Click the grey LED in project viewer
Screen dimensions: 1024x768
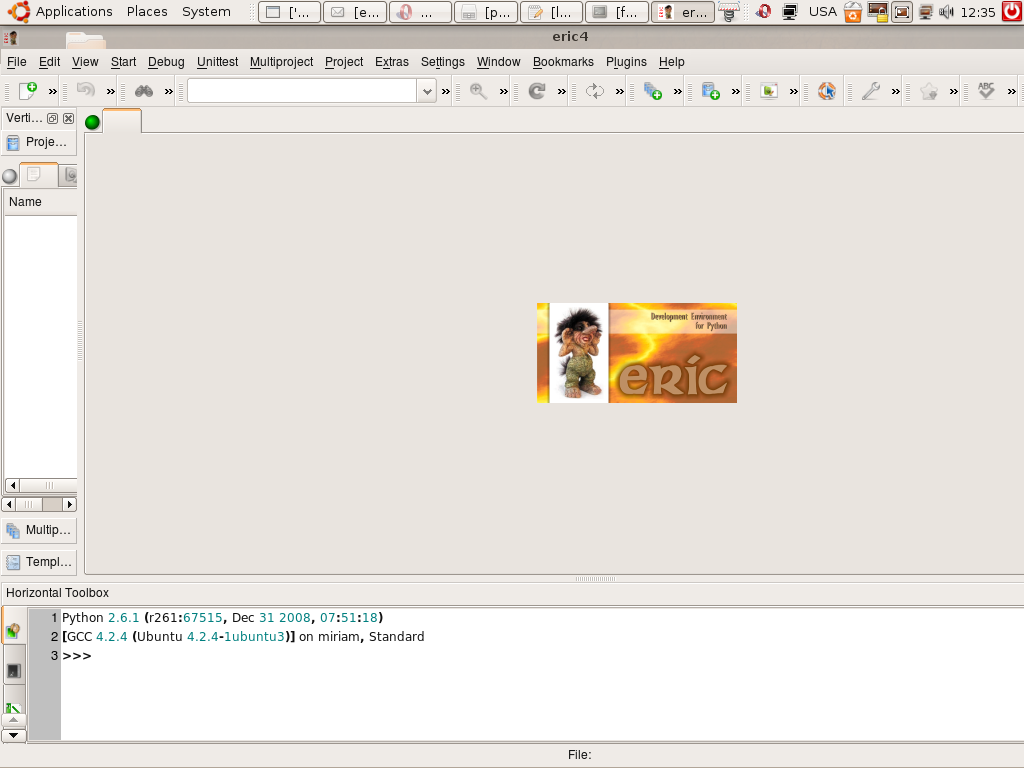tap(10, 176)
